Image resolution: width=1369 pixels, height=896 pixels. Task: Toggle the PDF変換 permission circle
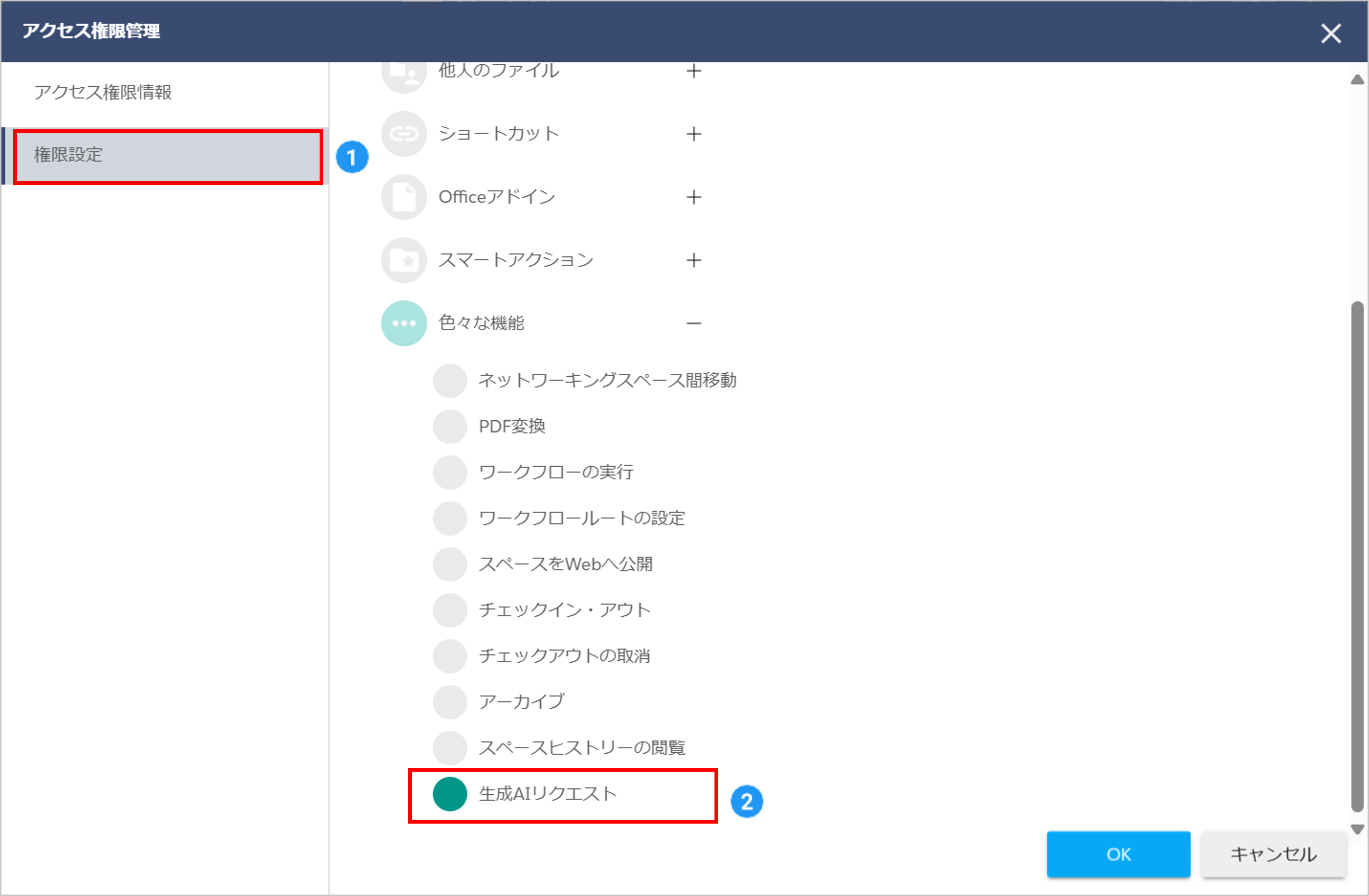tap(450, 426)
